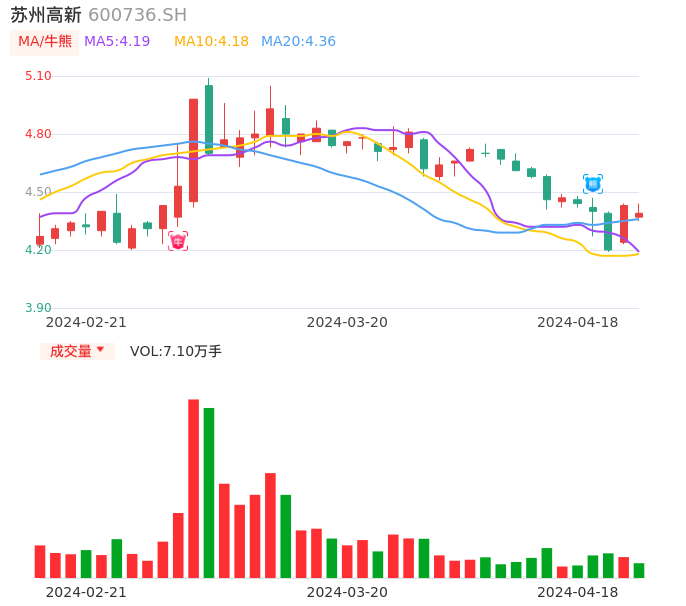Click the 5.10 price axis label

[38, 76]
